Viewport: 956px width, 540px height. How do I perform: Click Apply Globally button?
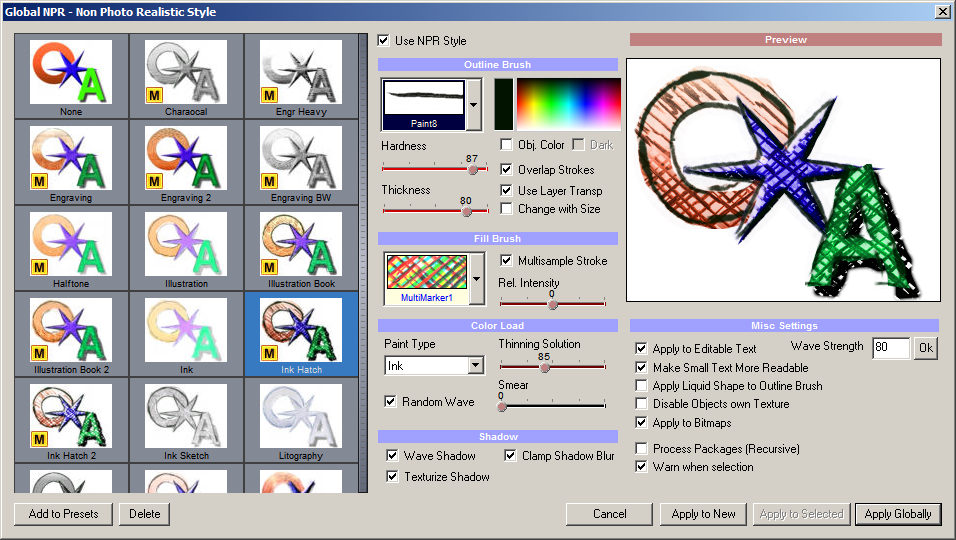pos(897,514)
